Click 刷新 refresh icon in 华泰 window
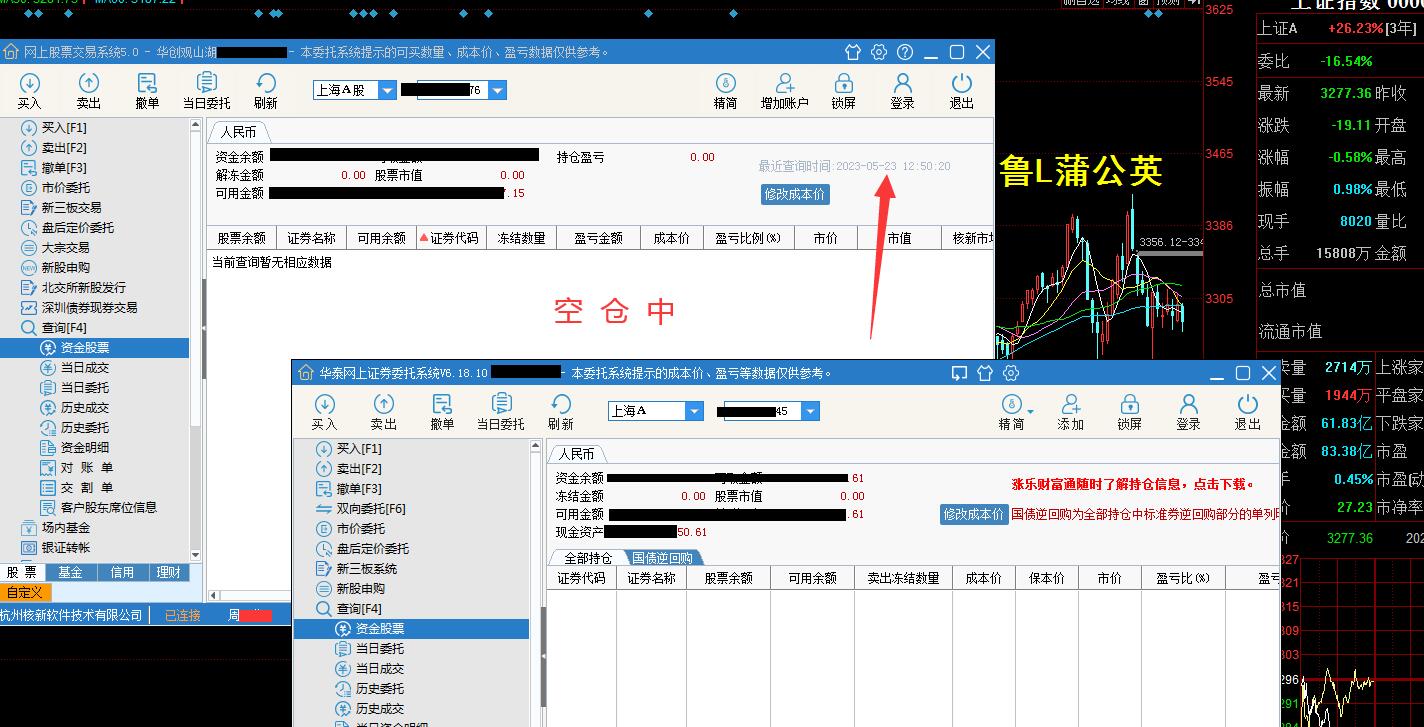 [x=561, y=412]
